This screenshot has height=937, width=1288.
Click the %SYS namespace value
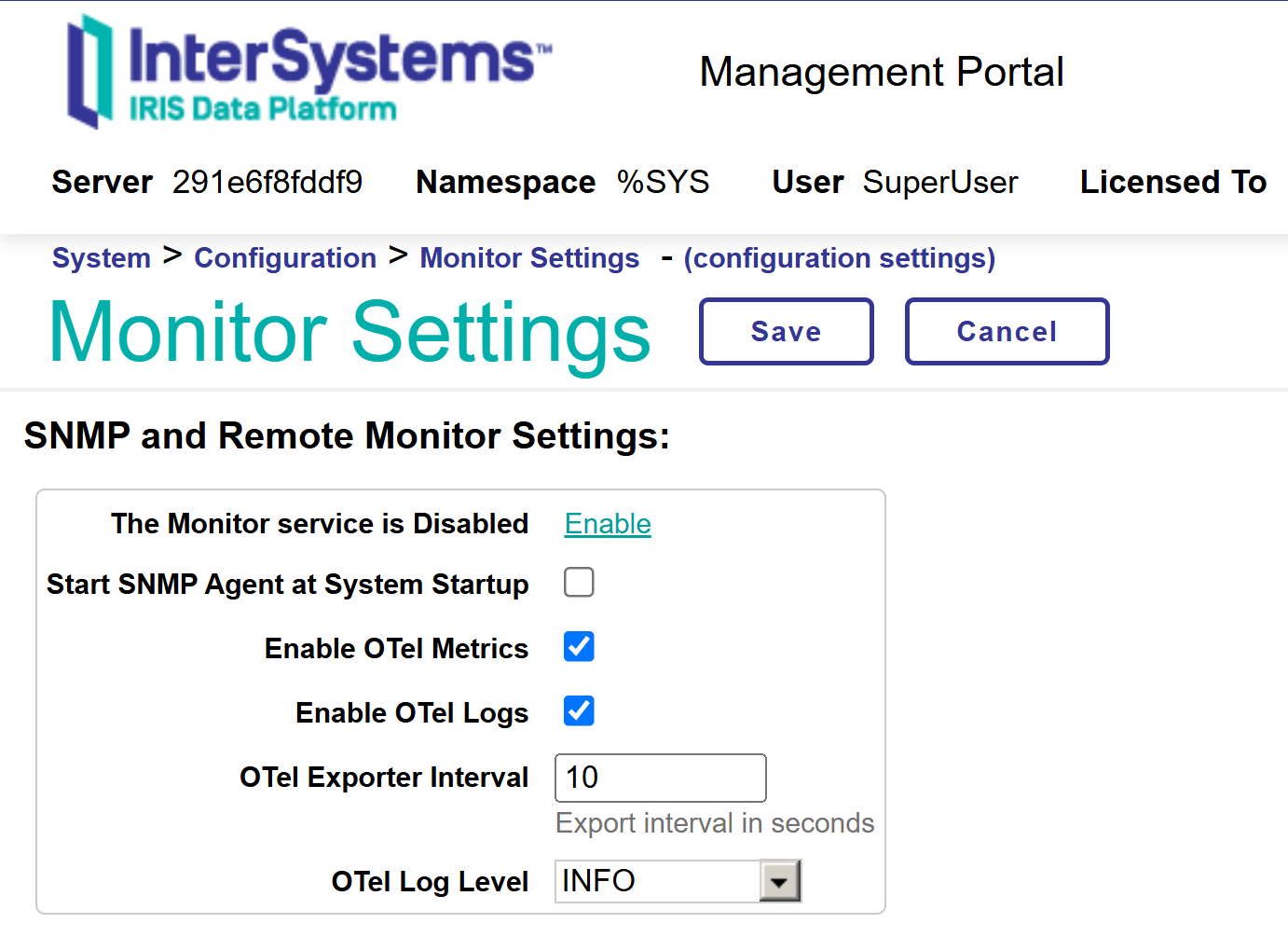[663, 182]
